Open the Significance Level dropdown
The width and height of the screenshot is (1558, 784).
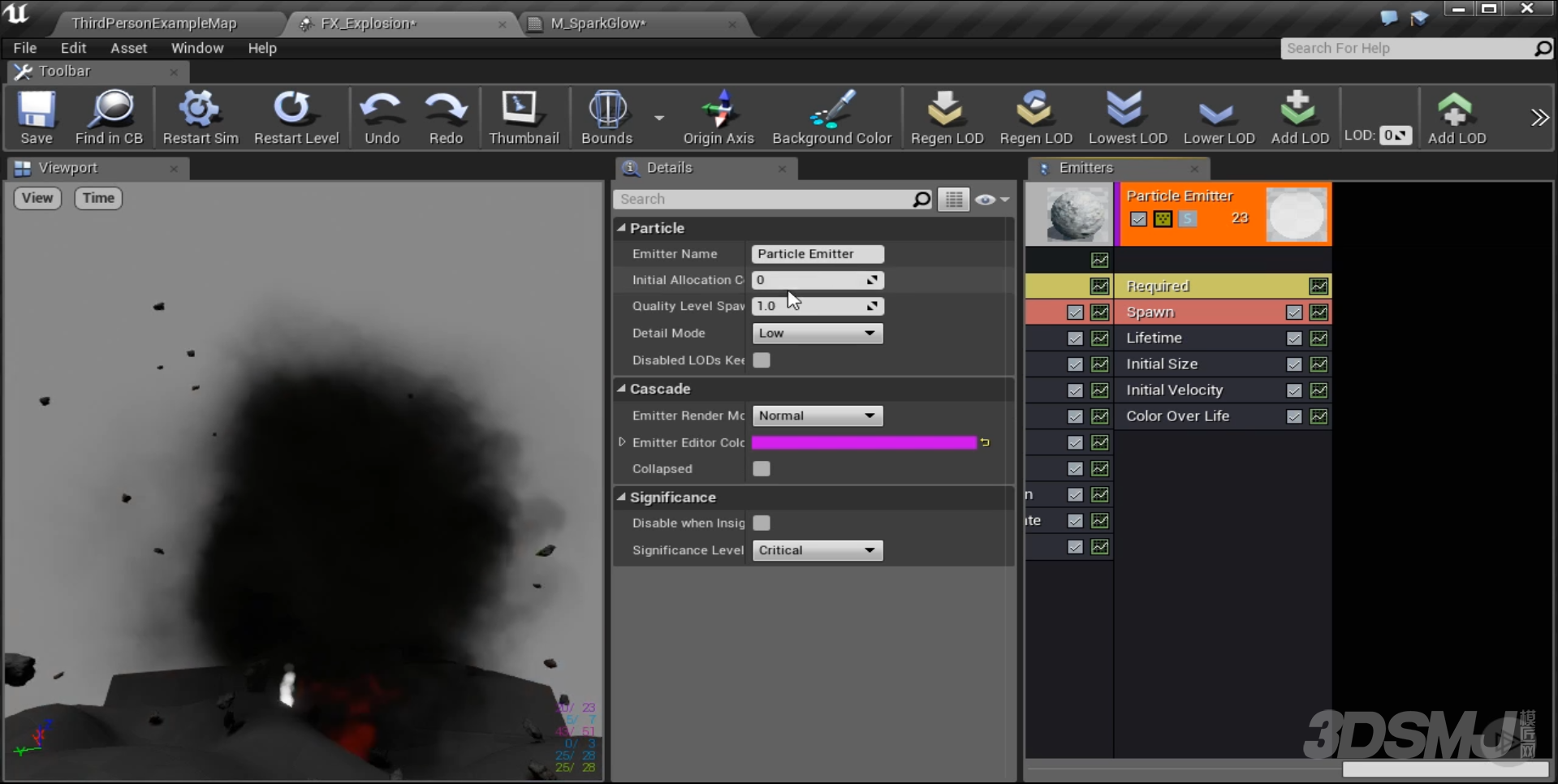click(x=818, y=550)
